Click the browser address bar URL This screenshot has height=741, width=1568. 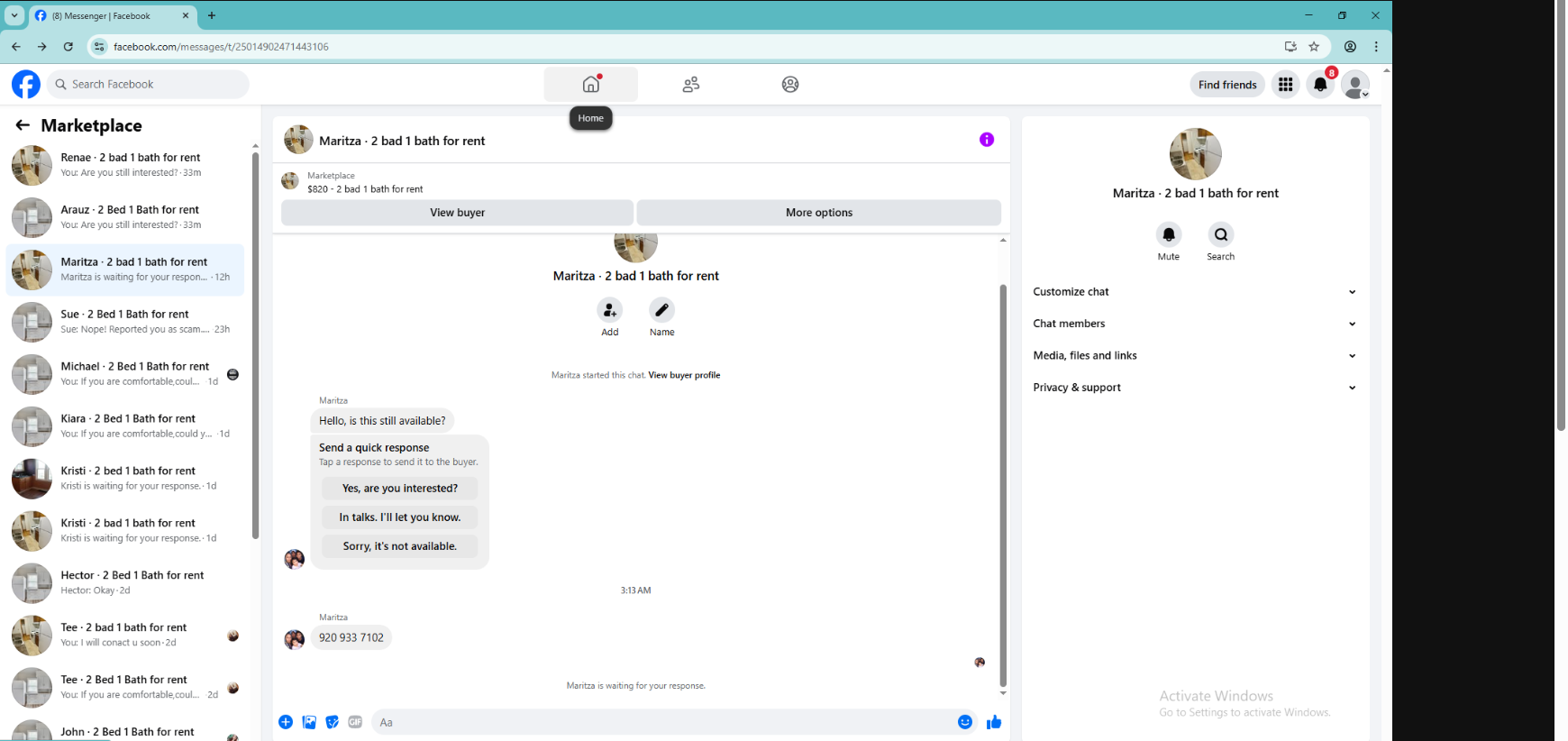point(221,47)
